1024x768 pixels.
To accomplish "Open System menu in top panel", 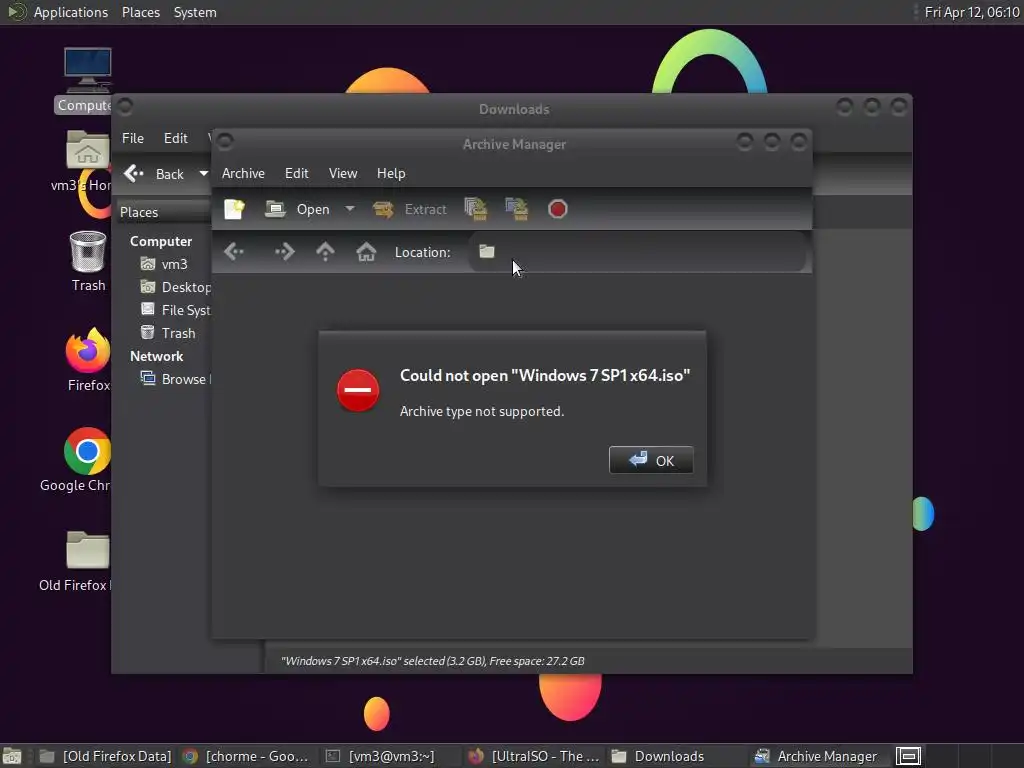I will 195,12.
